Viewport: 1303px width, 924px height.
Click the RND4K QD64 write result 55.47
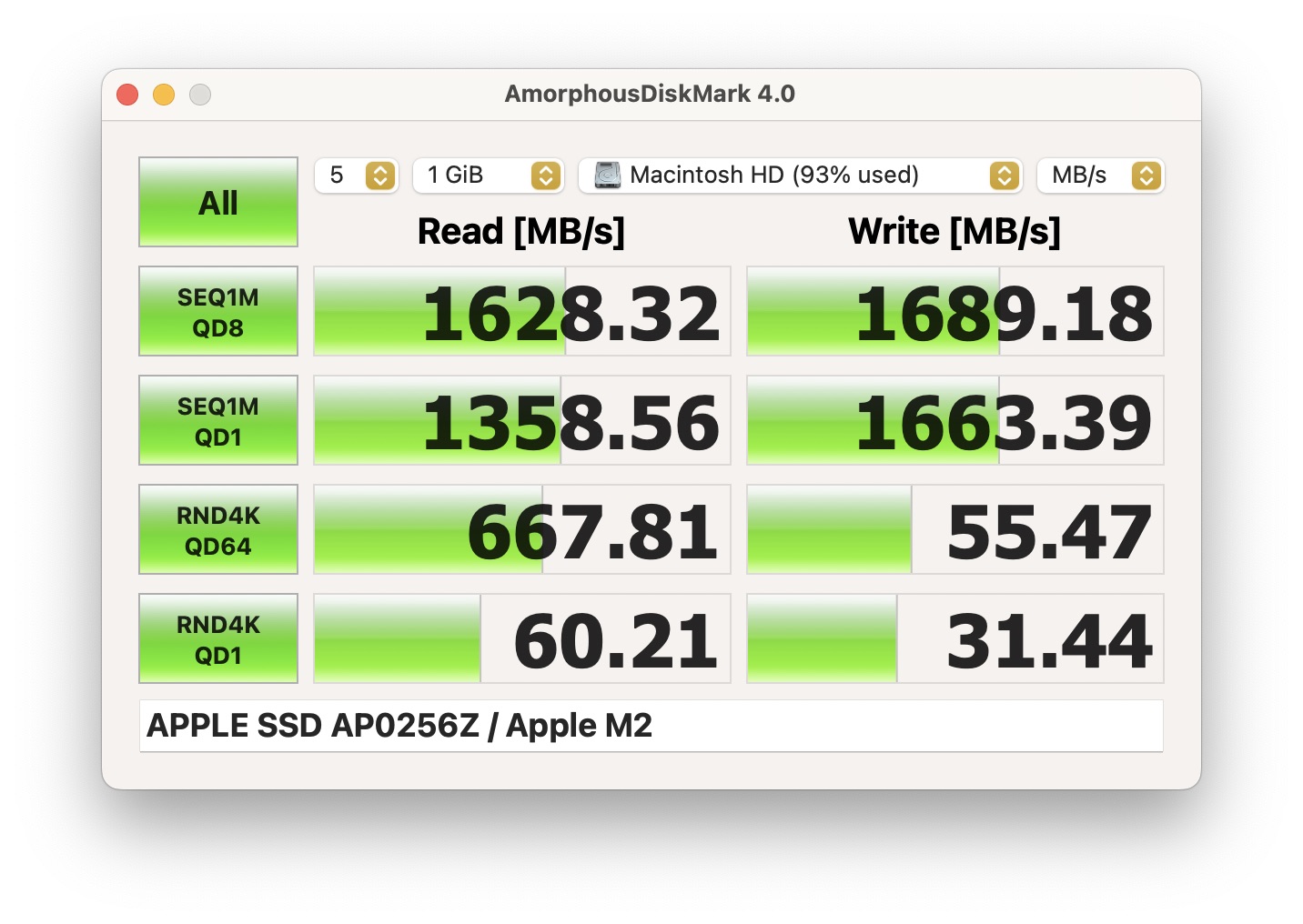[x=955, y=529]
